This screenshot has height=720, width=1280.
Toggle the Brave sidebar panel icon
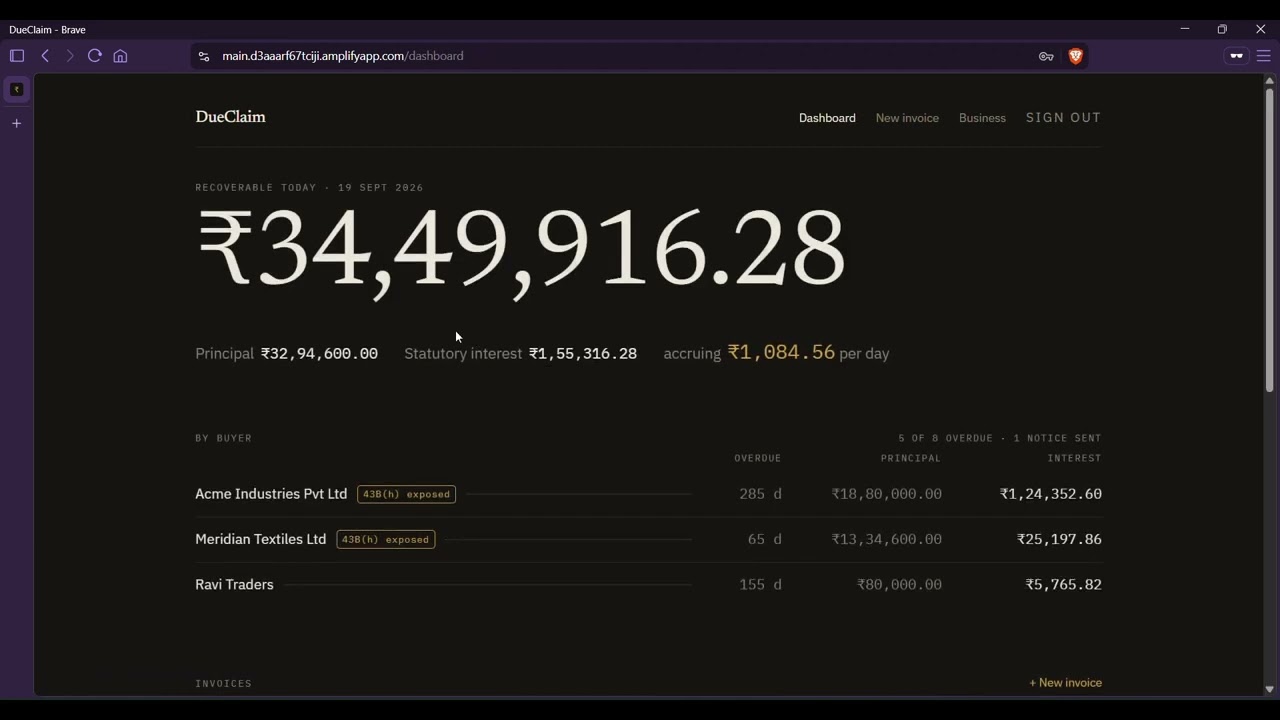(x=17, y=56)
